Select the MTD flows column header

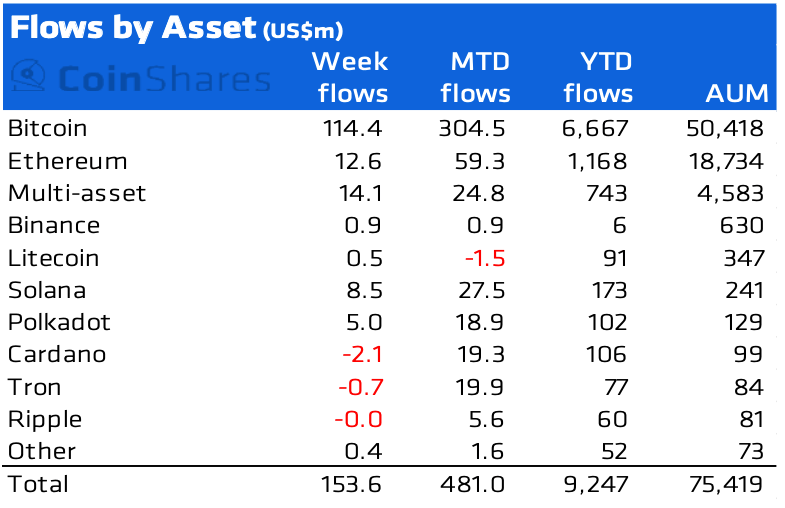[474, 78]
